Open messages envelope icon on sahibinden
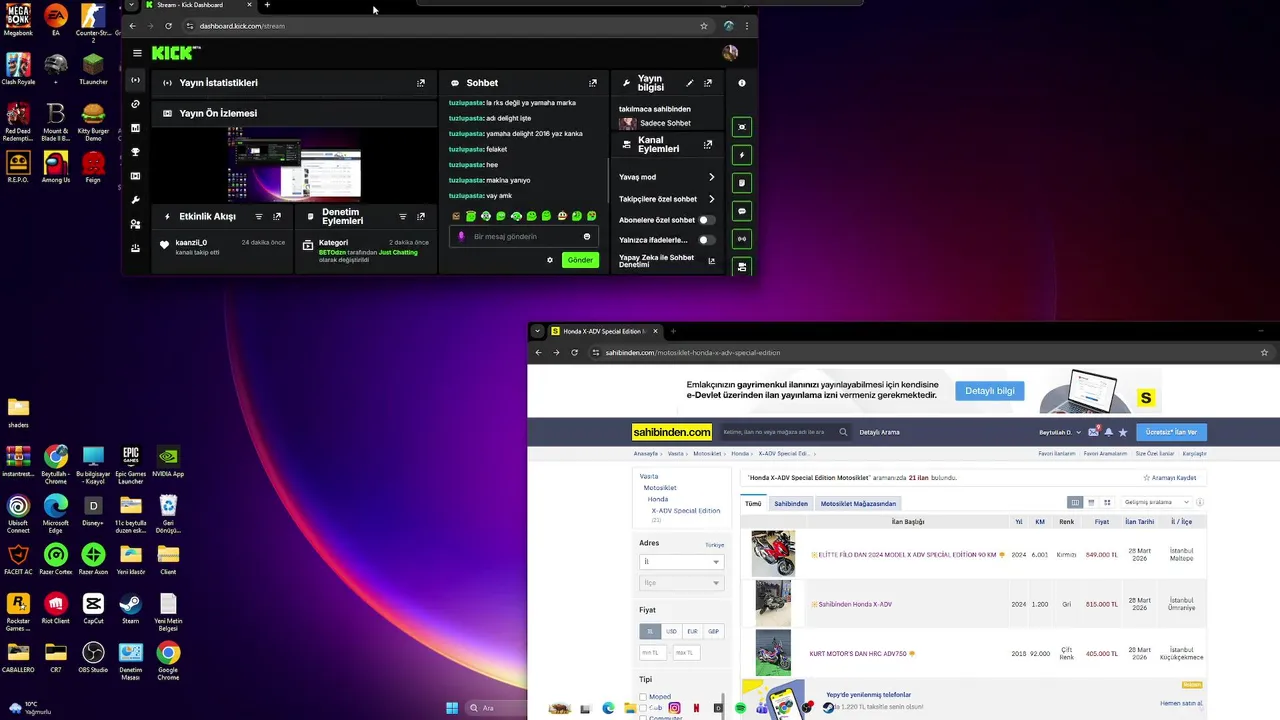1280x720 pixels. [x=1094, y=432]
